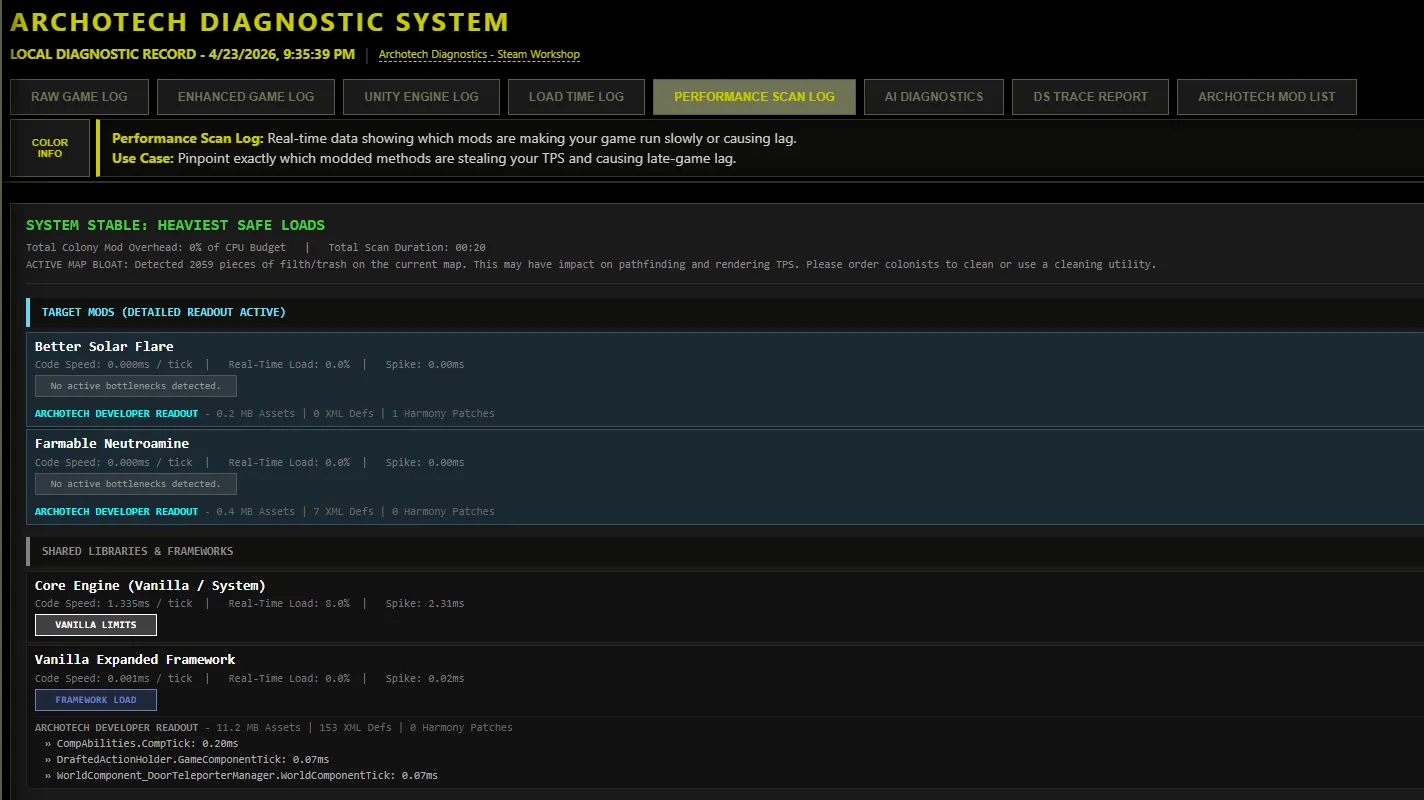Viewport: 1424px width, 800px height.
Task: Open the Unity Engine Log tab
Action: click(x=421, y=97)
